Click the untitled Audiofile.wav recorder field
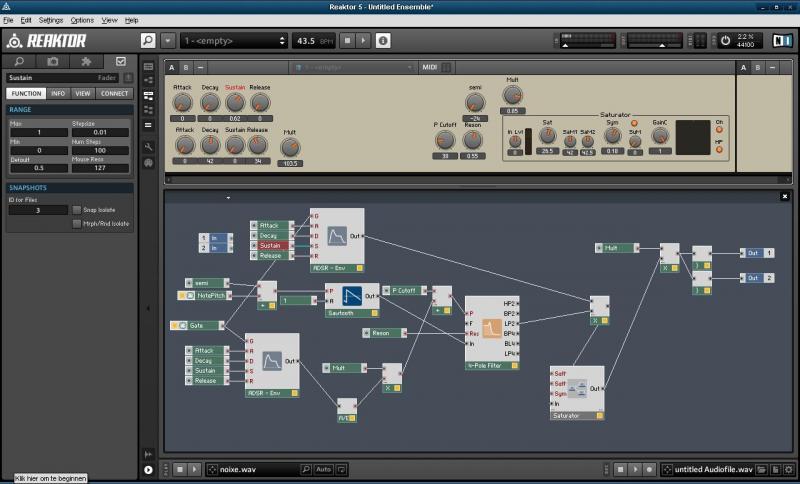The width and height of the screenshot is (800, 484). pos(708,469)
